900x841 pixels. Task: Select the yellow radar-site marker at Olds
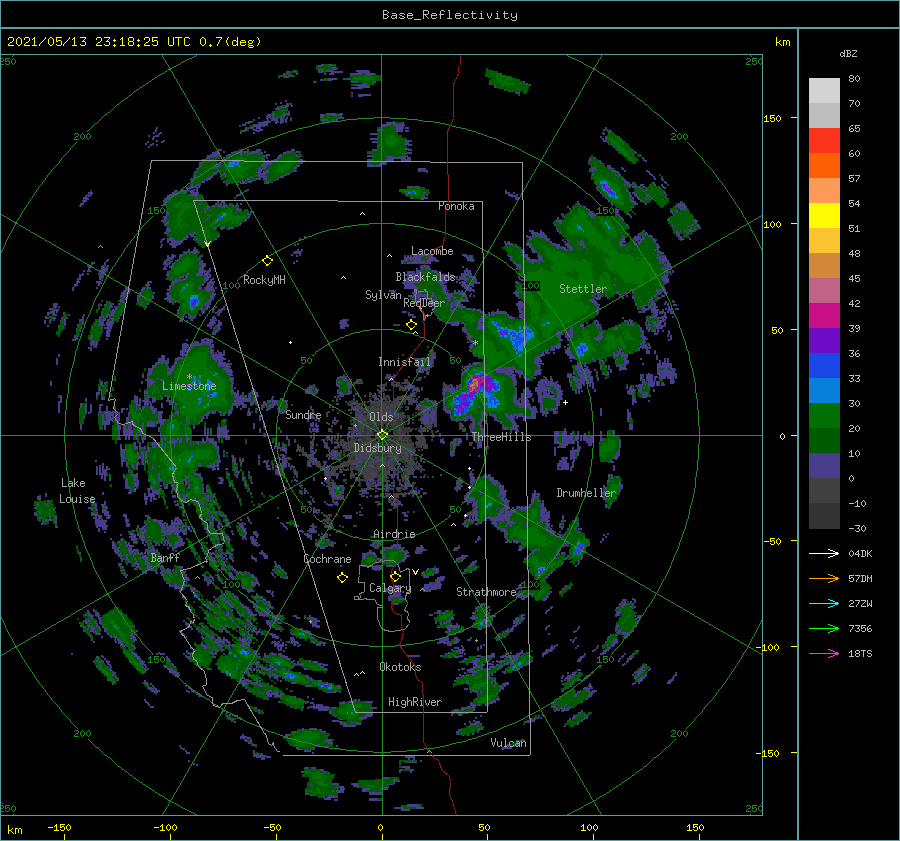point(382,435)
